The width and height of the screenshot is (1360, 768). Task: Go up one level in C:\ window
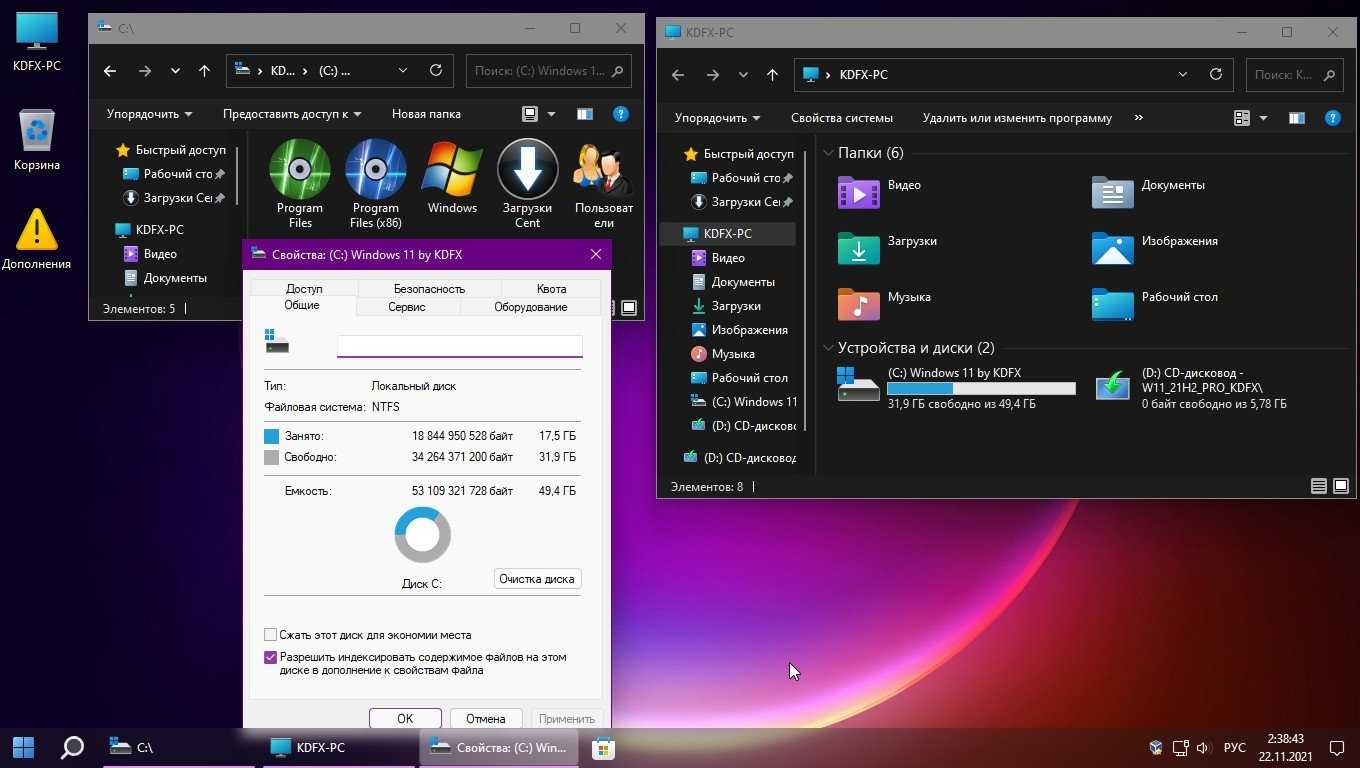[x=204, y=71]
